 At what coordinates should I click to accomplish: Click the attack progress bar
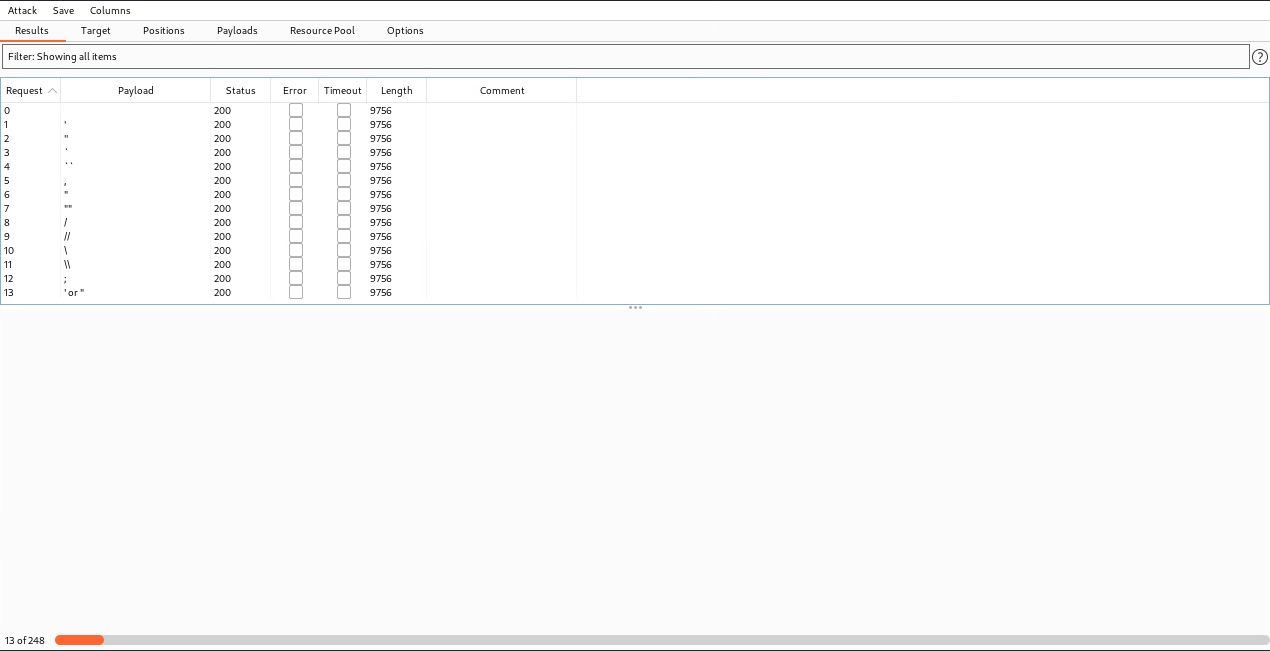coord(661,640)
